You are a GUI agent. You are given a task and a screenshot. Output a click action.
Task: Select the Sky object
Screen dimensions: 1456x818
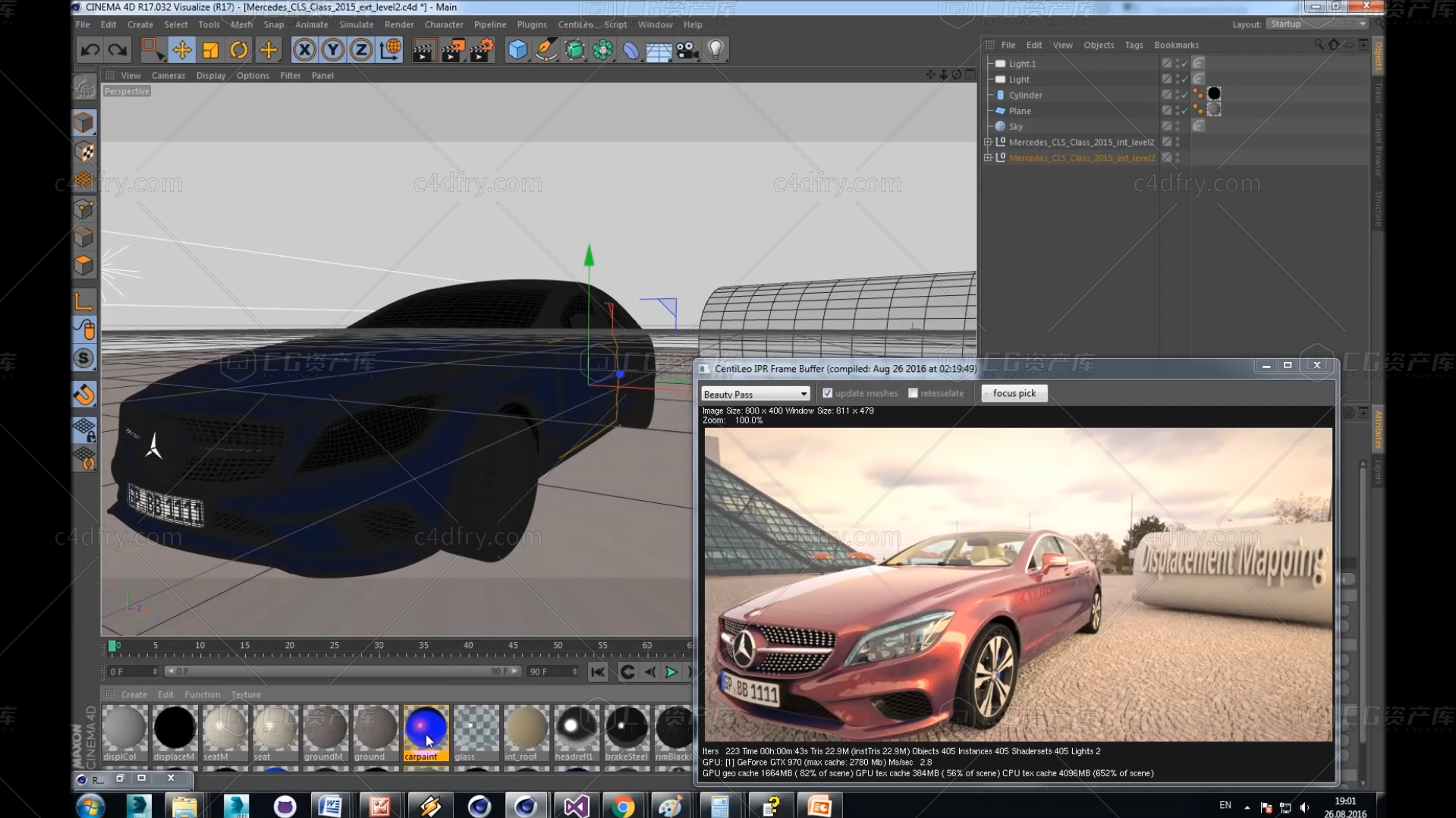[x=1015, y=127]
